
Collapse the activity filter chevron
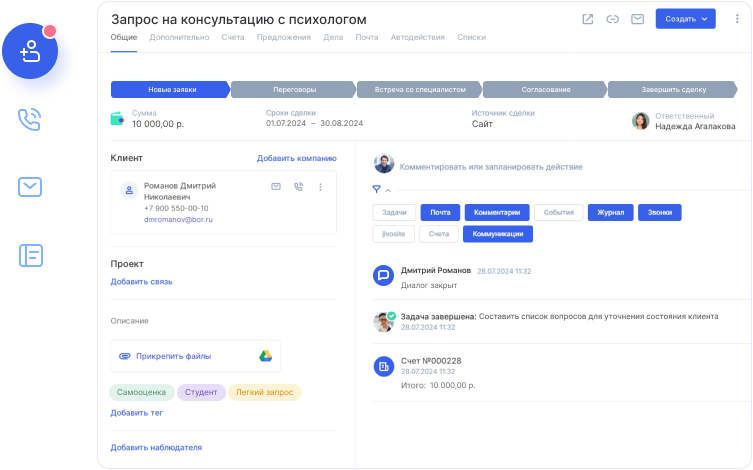[x=388, y=189]
